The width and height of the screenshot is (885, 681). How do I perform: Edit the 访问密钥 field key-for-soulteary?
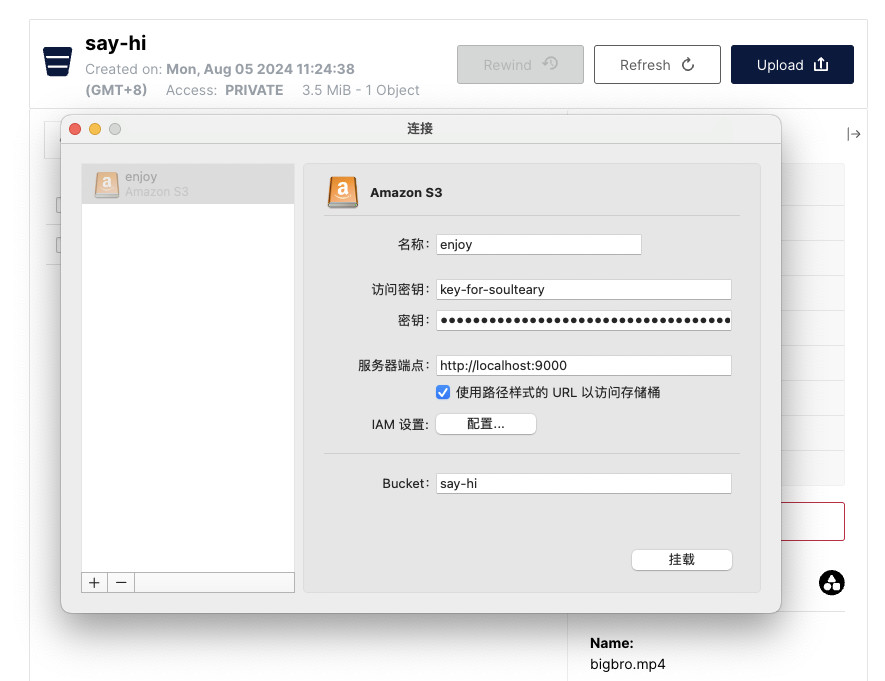coord(584,289)
